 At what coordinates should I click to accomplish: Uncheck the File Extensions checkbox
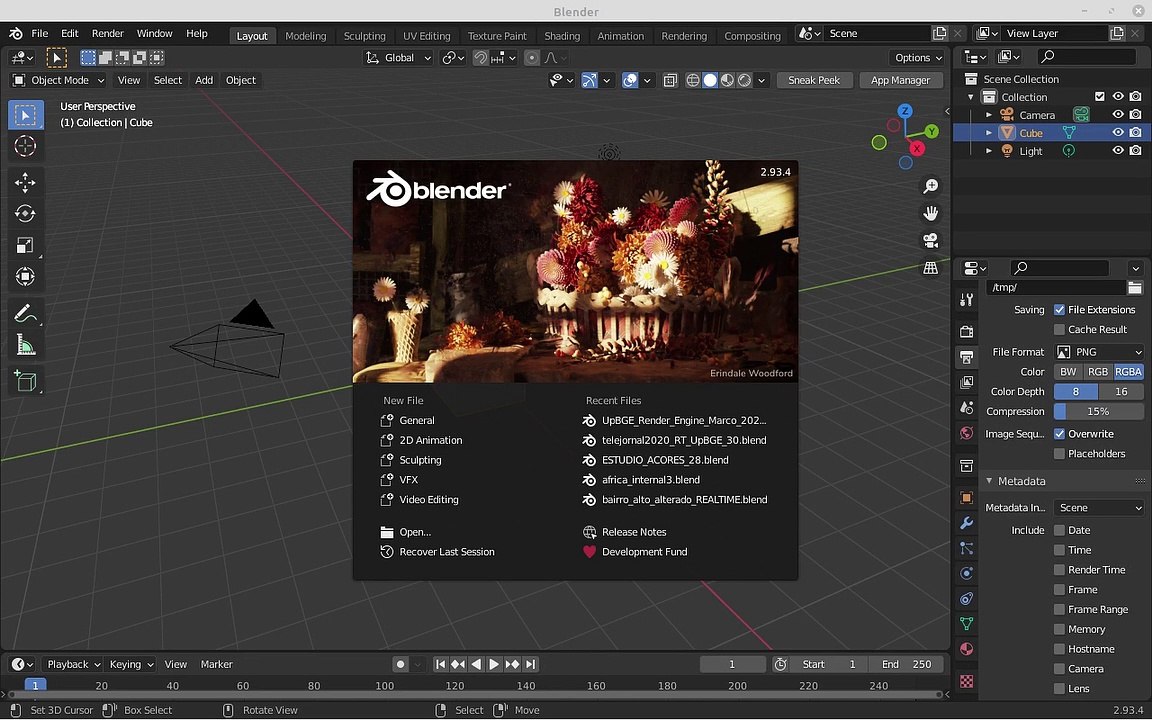click(1059, 310)
